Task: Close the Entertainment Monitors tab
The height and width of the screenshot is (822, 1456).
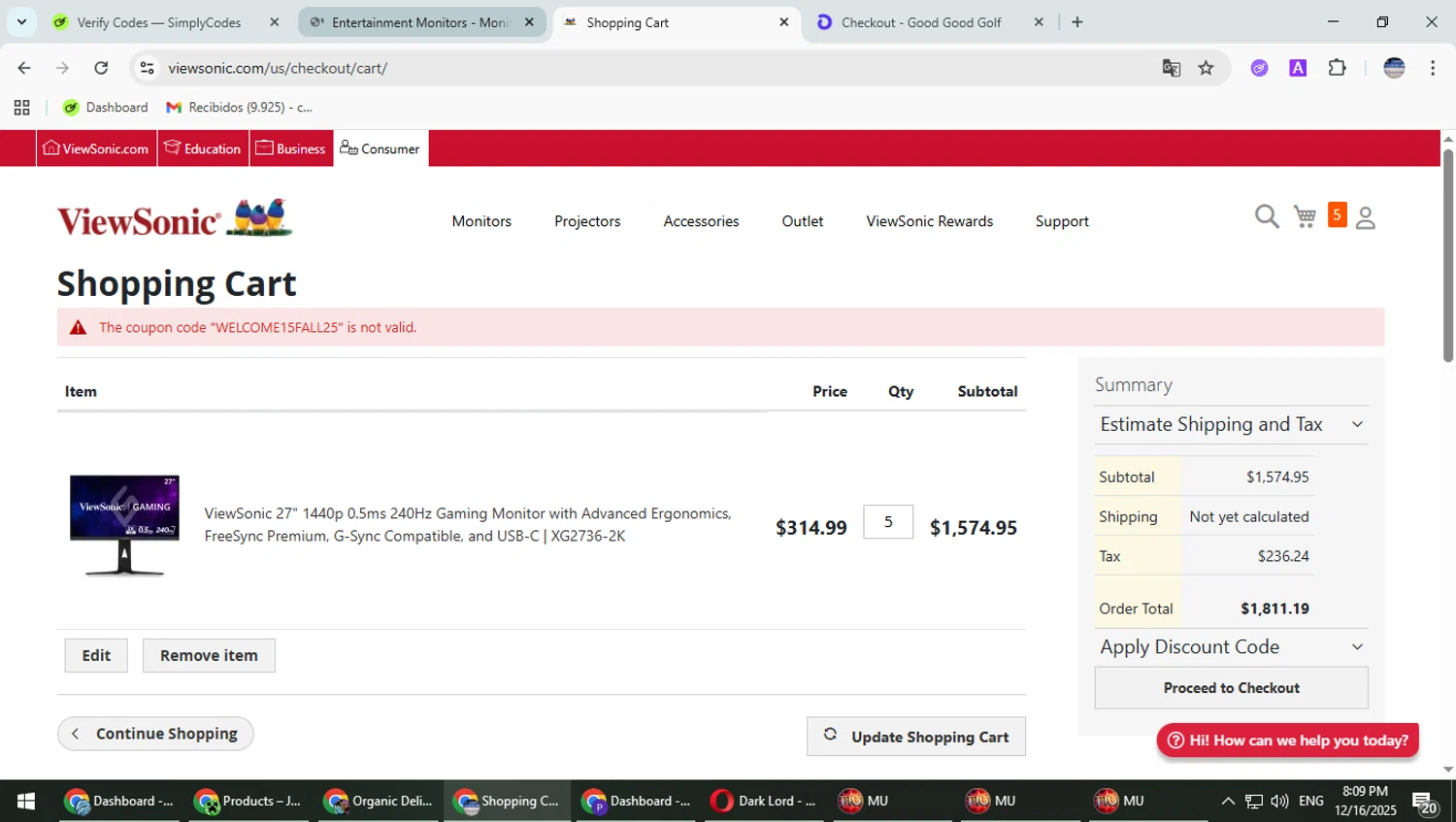Action: 529,21
